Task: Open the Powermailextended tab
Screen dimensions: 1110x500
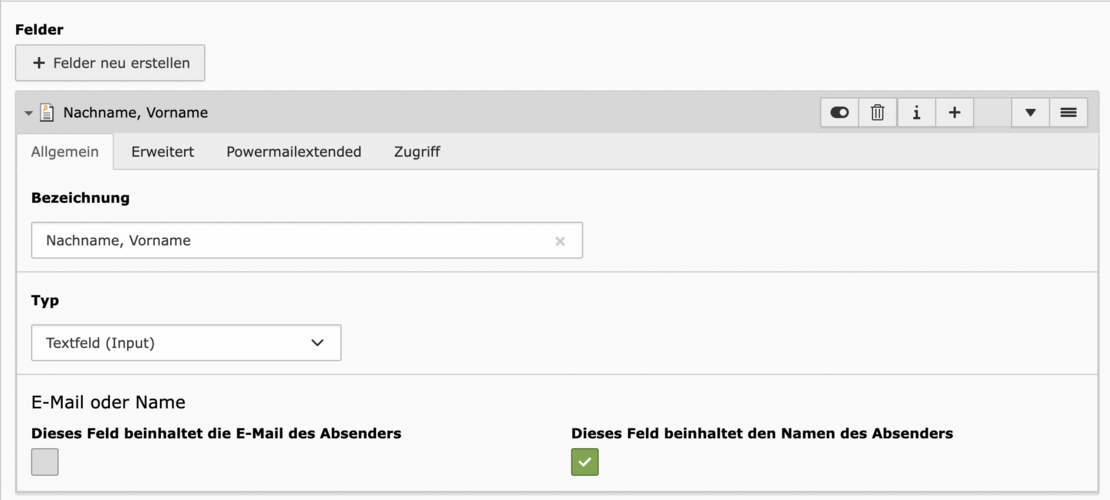Action: tap(293, 152)
